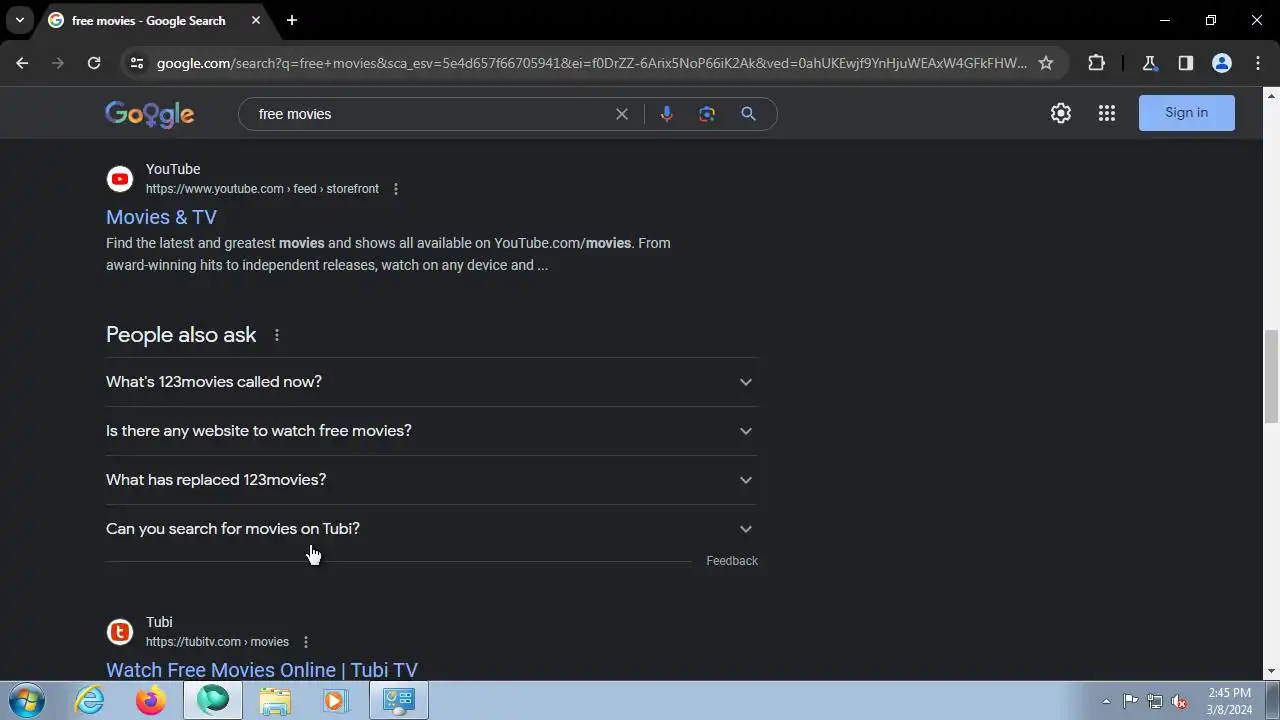Open the muted volume tray icon
The height and width of the screenshot is (720, 1280).
tap(1180, 701)
